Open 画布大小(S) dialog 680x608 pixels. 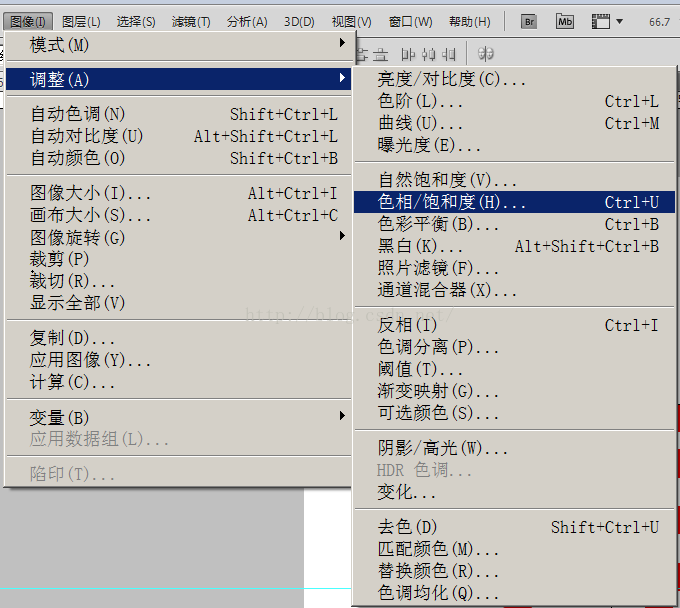179,215
